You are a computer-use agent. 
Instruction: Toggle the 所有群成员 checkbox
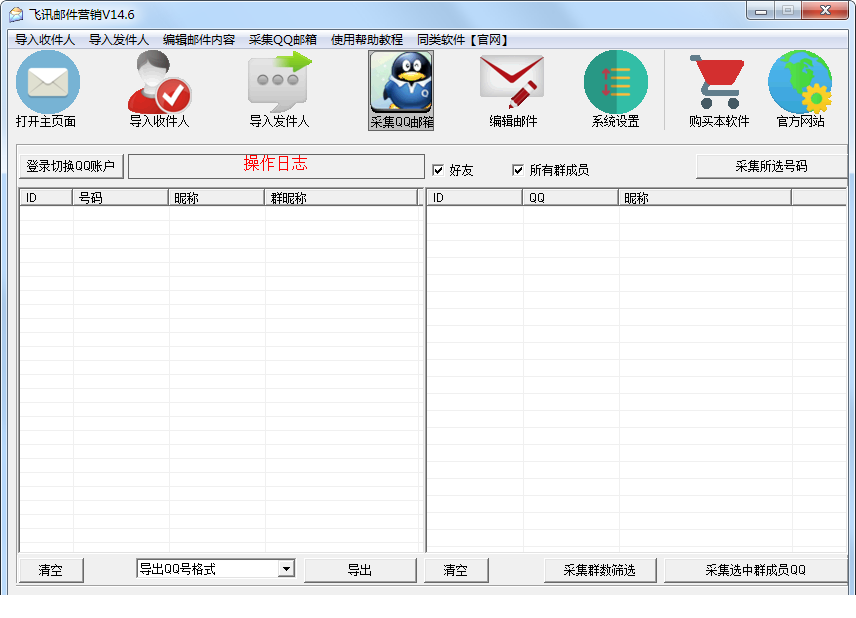point(518,170)
